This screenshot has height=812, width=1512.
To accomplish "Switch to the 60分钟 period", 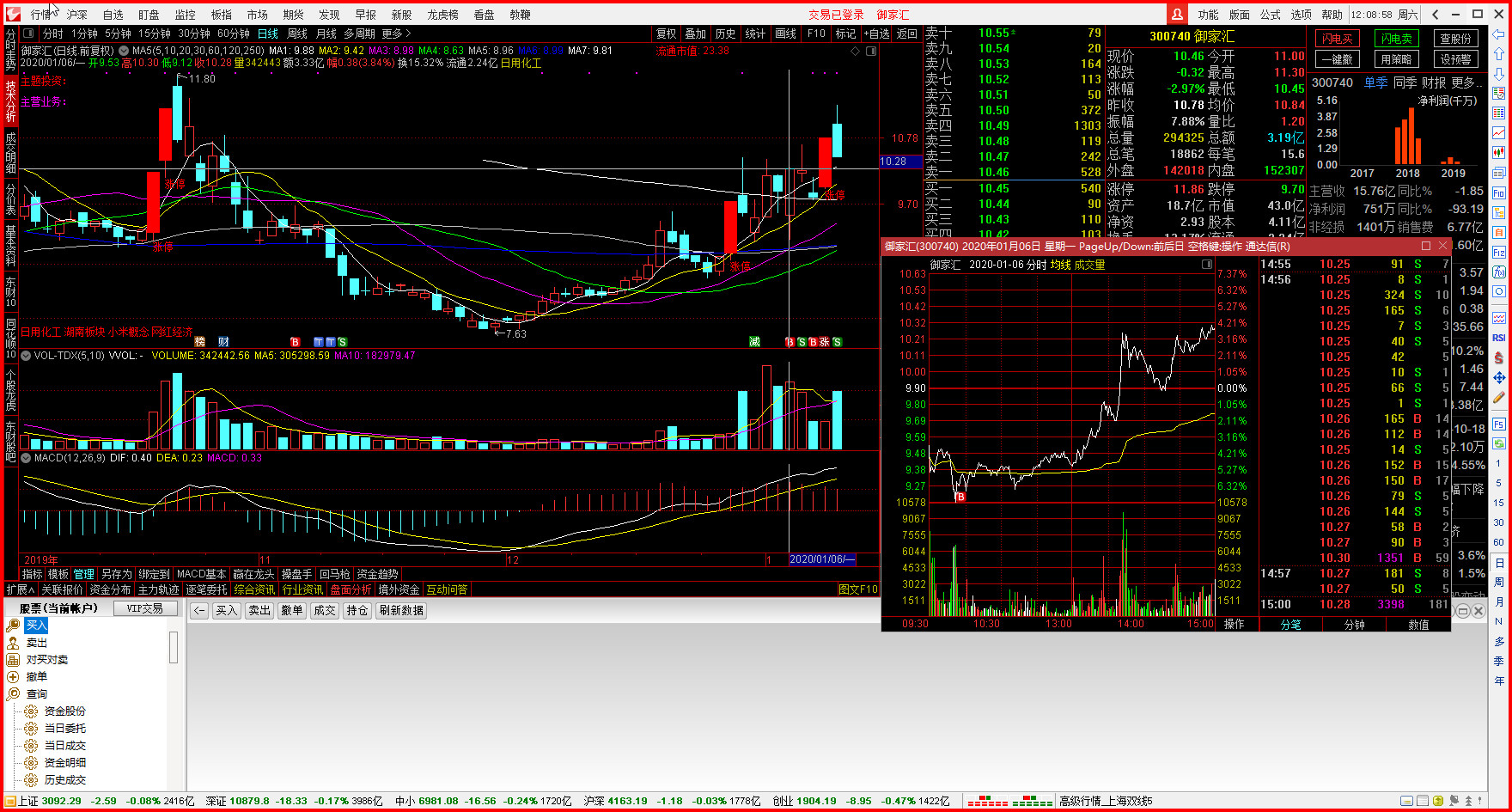I will pyautogui.click(x=234, y=34).
